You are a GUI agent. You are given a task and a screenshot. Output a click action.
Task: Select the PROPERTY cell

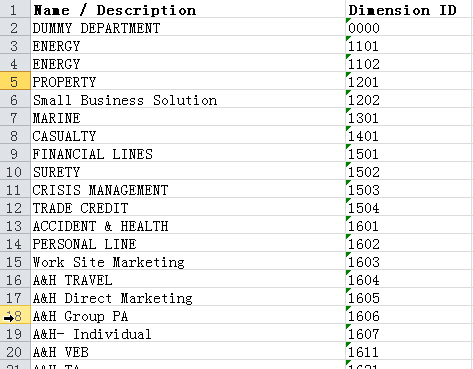[188, 82]
